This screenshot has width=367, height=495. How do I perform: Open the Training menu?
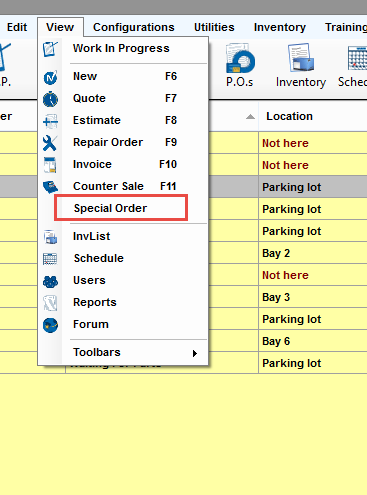pyautogui.click(x=345, y=27)
